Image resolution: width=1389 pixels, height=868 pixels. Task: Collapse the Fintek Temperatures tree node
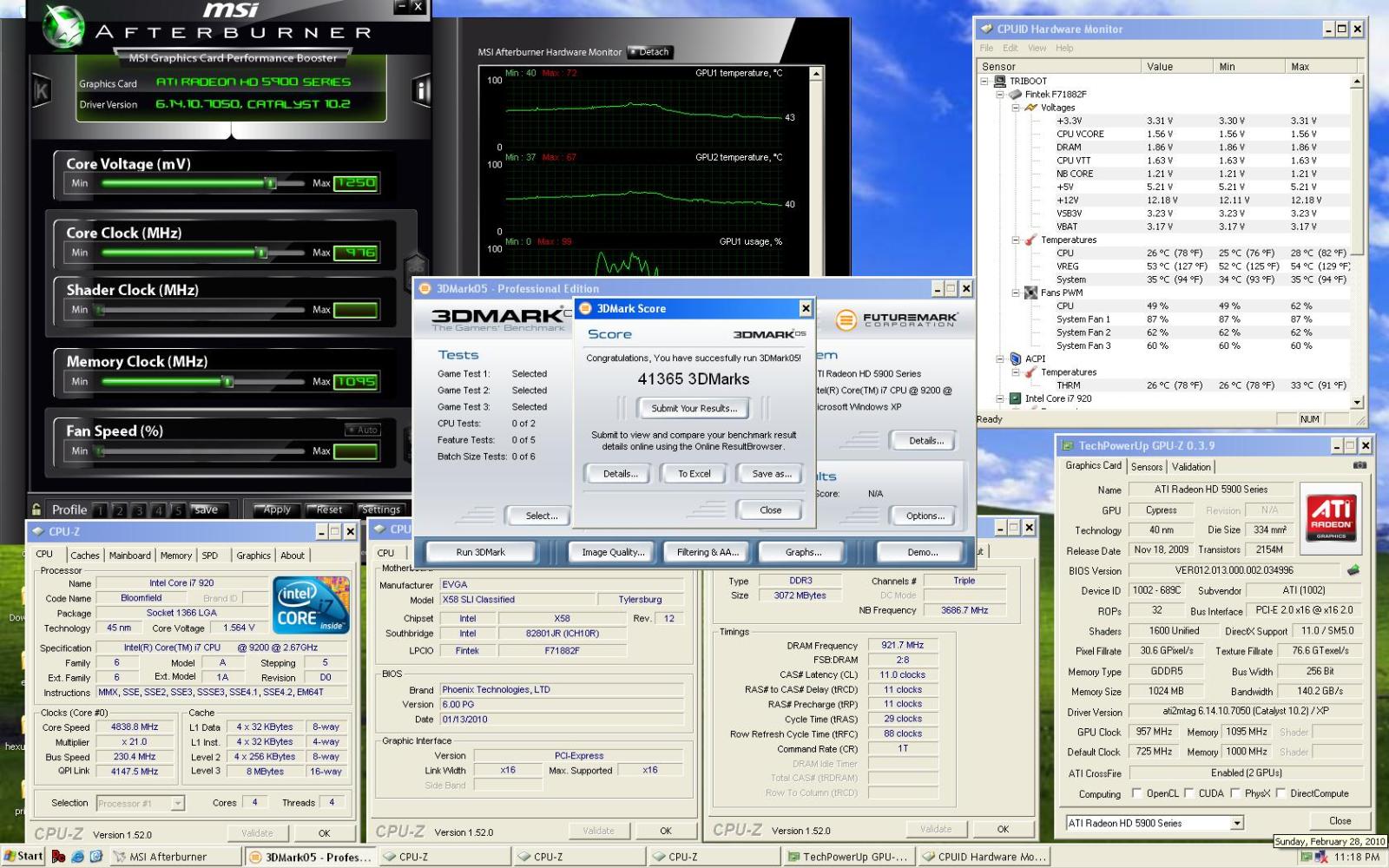pos(1016,240)
